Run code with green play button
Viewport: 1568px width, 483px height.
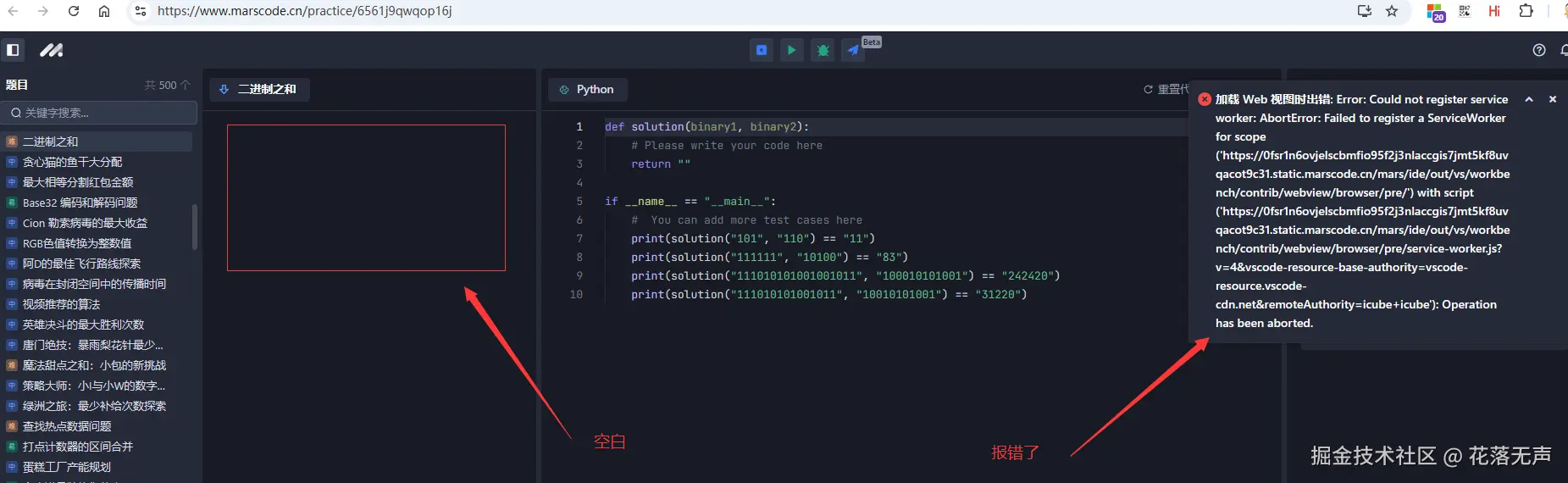(x=791, y=50)
